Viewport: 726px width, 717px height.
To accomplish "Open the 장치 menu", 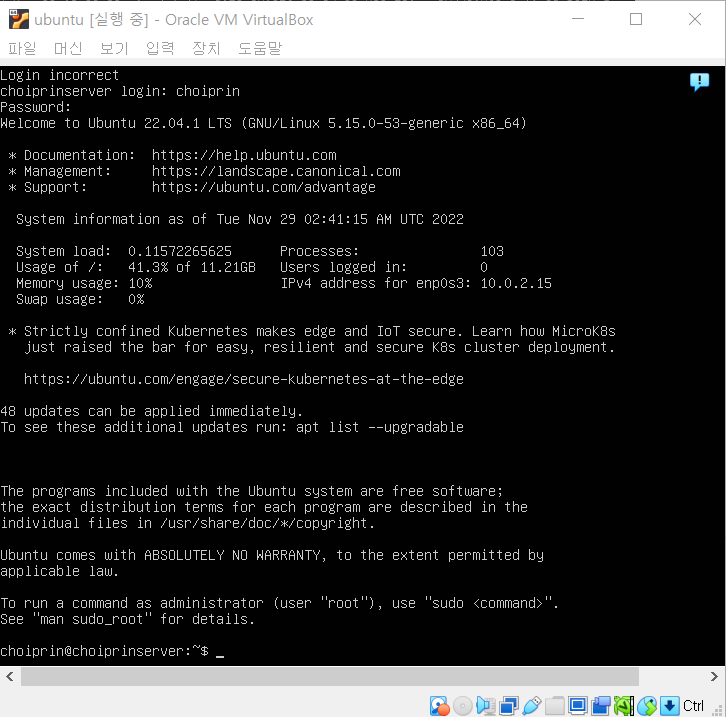I will (x=206, y=48).
